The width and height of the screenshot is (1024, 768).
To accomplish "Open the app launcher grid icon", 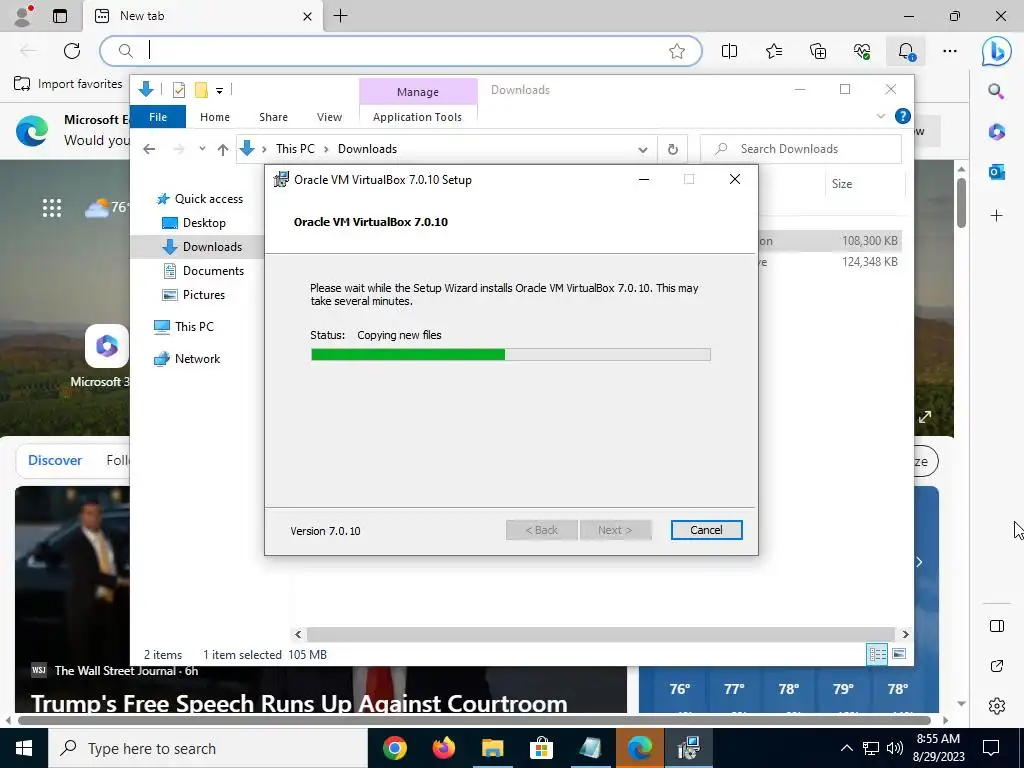I will coord(52,208).
